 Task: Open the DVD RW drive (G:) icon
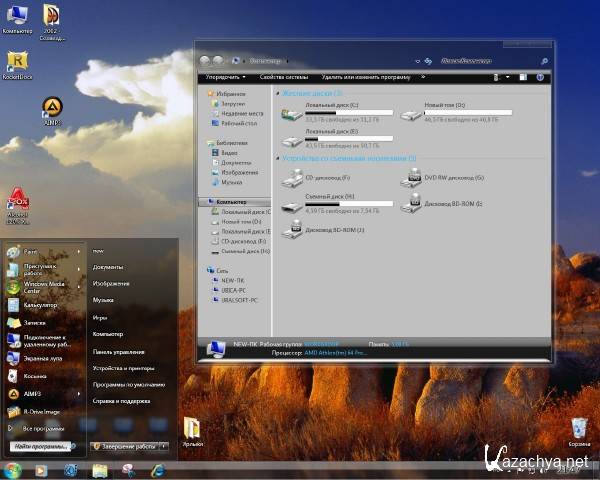411,178
